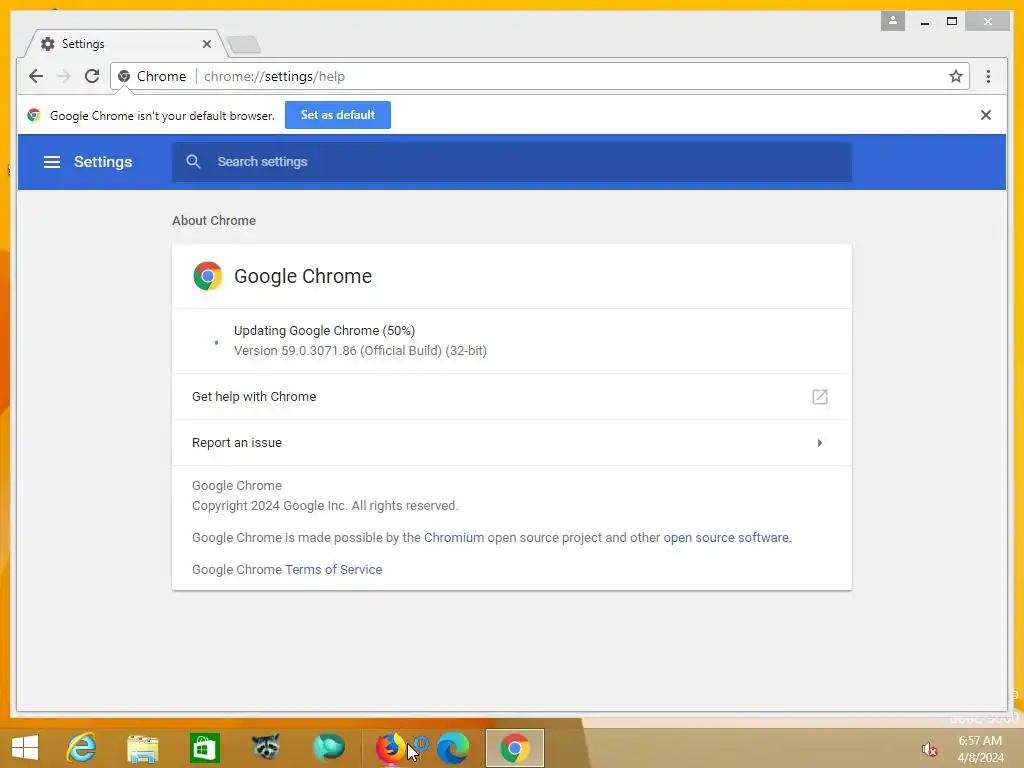
Task: Click the Chrome taskbar icon
Action: tap(515, 748)
